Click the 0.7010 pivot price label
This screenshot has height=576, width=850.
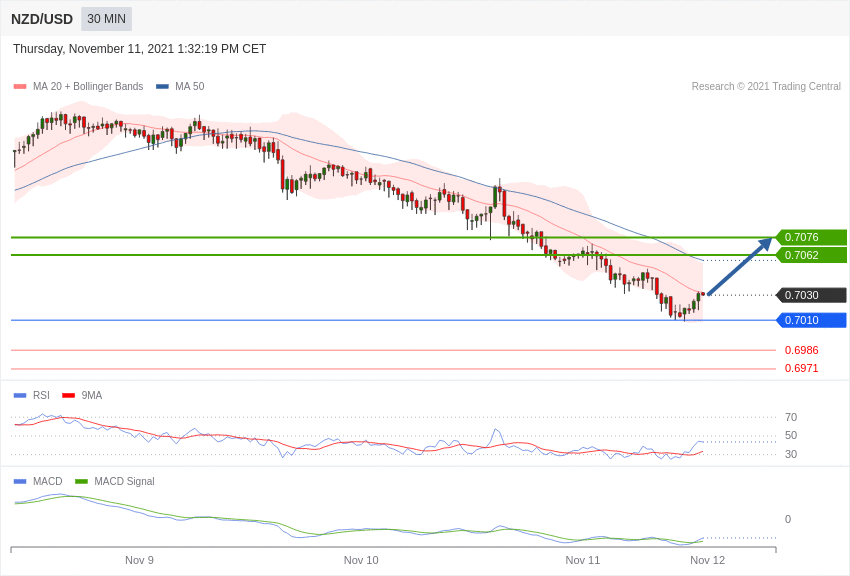pyautogui.click(x=812, y=320)
